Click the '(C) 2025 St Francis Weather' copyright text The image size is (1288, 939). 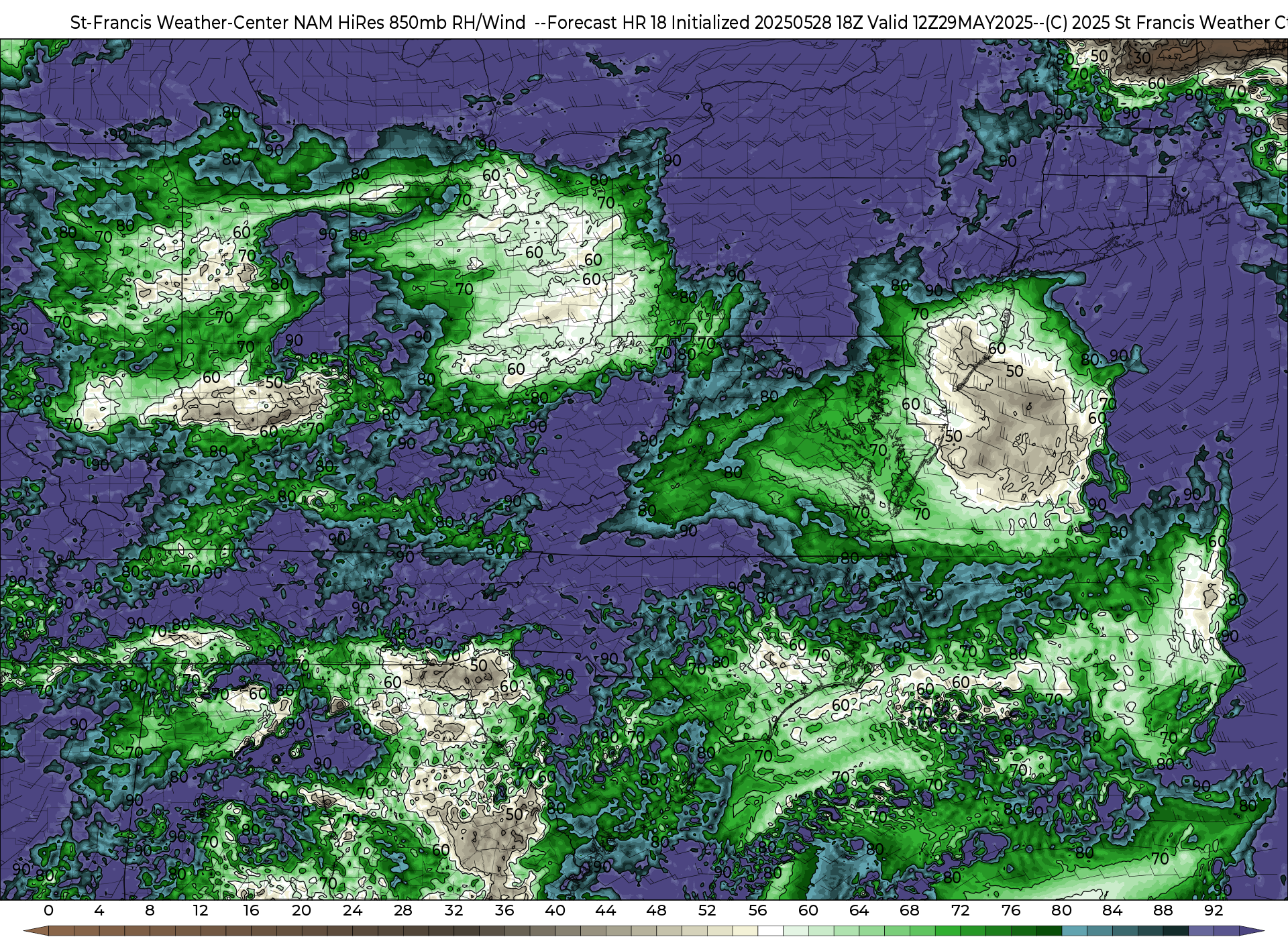(1158, 23)
